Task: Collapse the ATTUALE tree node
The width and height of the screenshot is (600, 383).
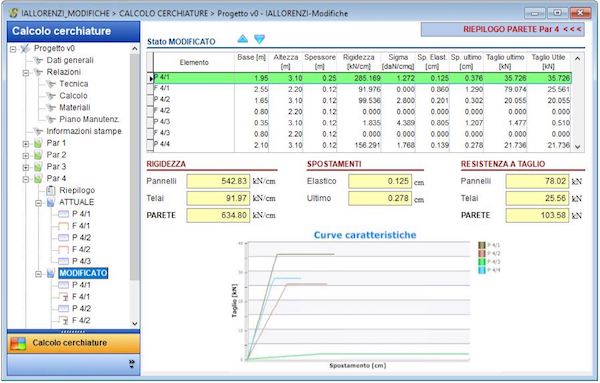Action: [38, 203]
